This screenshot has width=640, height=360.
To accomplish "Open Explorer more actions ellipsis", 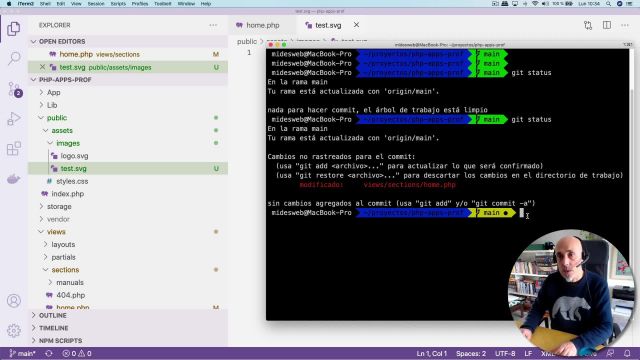I will (213, 25).
